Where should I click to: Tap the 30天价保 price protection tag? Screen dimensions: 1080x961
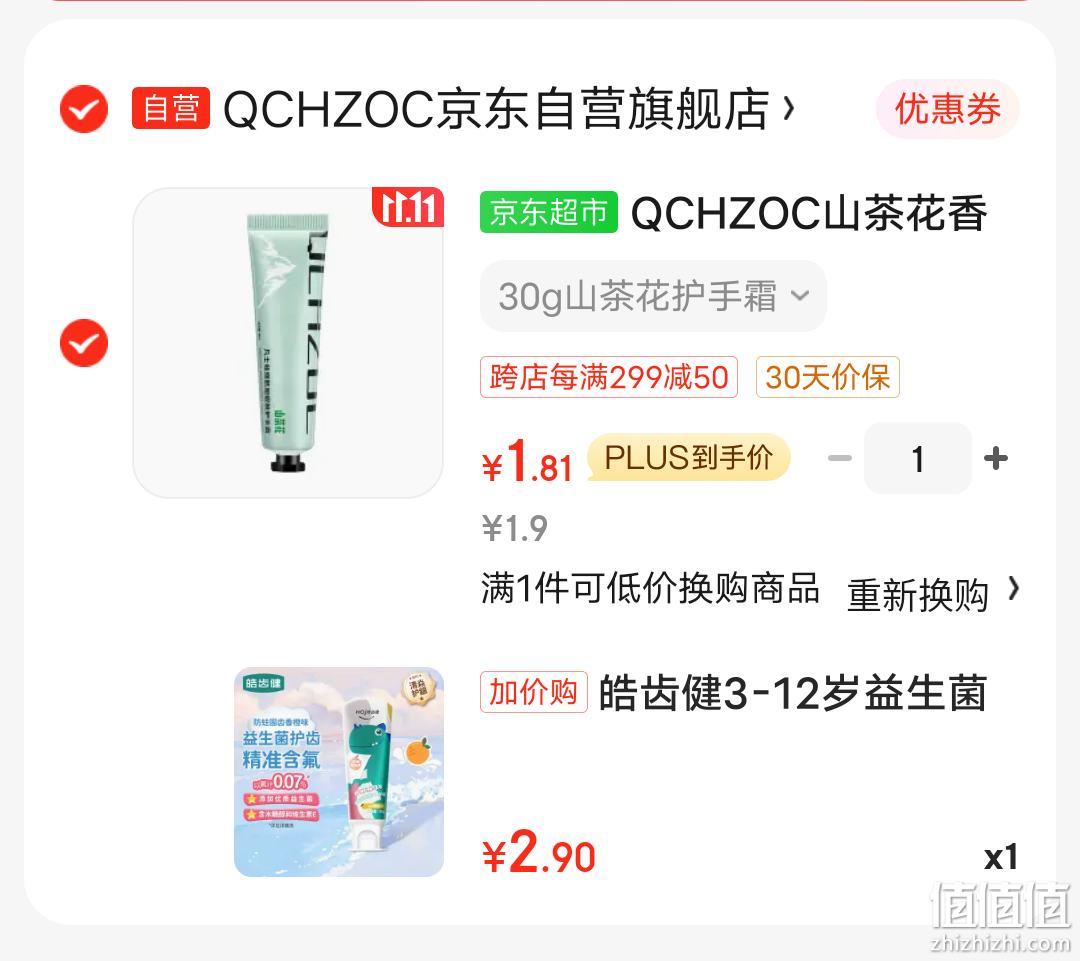pyautogui.click(x=827, y=377)
